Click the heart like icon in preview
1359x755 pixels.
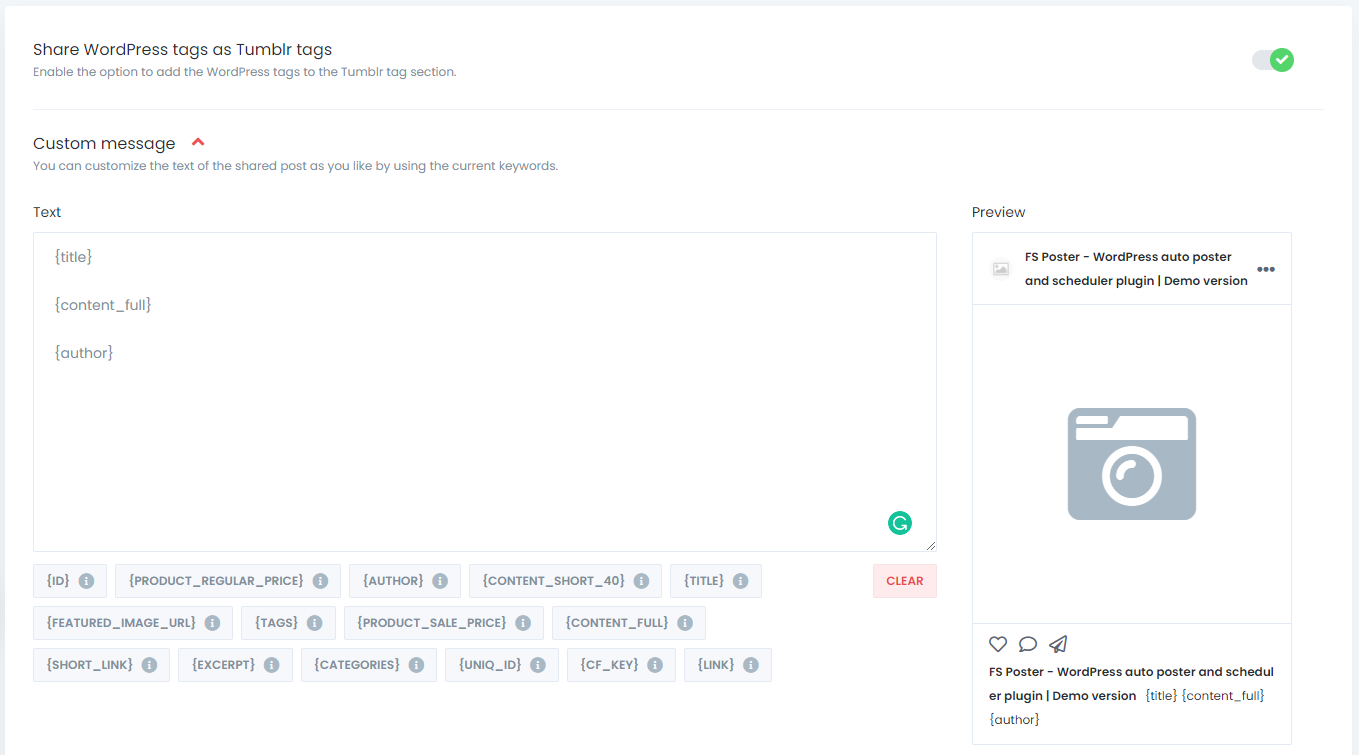click(998, 644)
